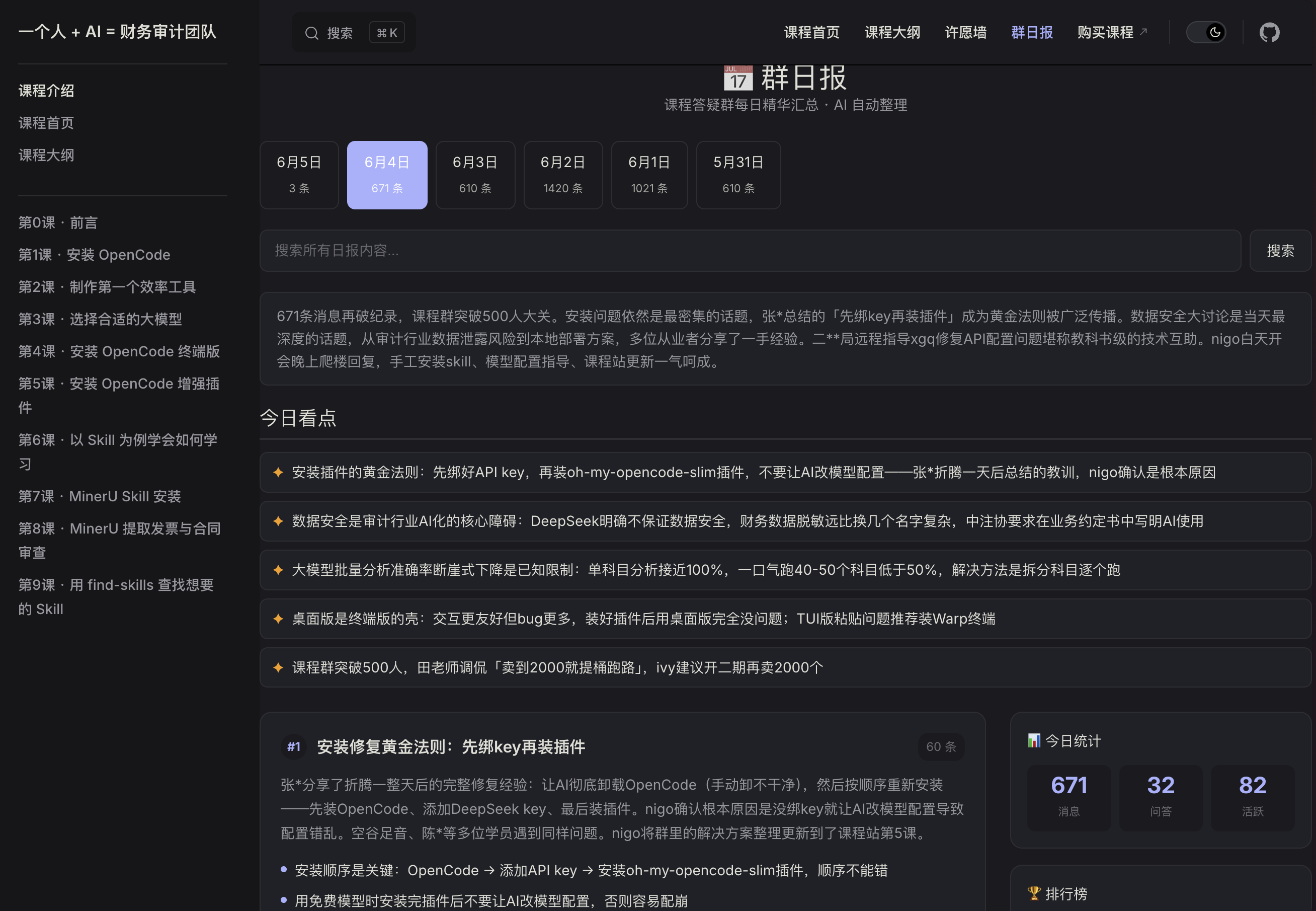Click the star icon of 数据安全 highlight row

pyautogui.click(x=278, y=521)
